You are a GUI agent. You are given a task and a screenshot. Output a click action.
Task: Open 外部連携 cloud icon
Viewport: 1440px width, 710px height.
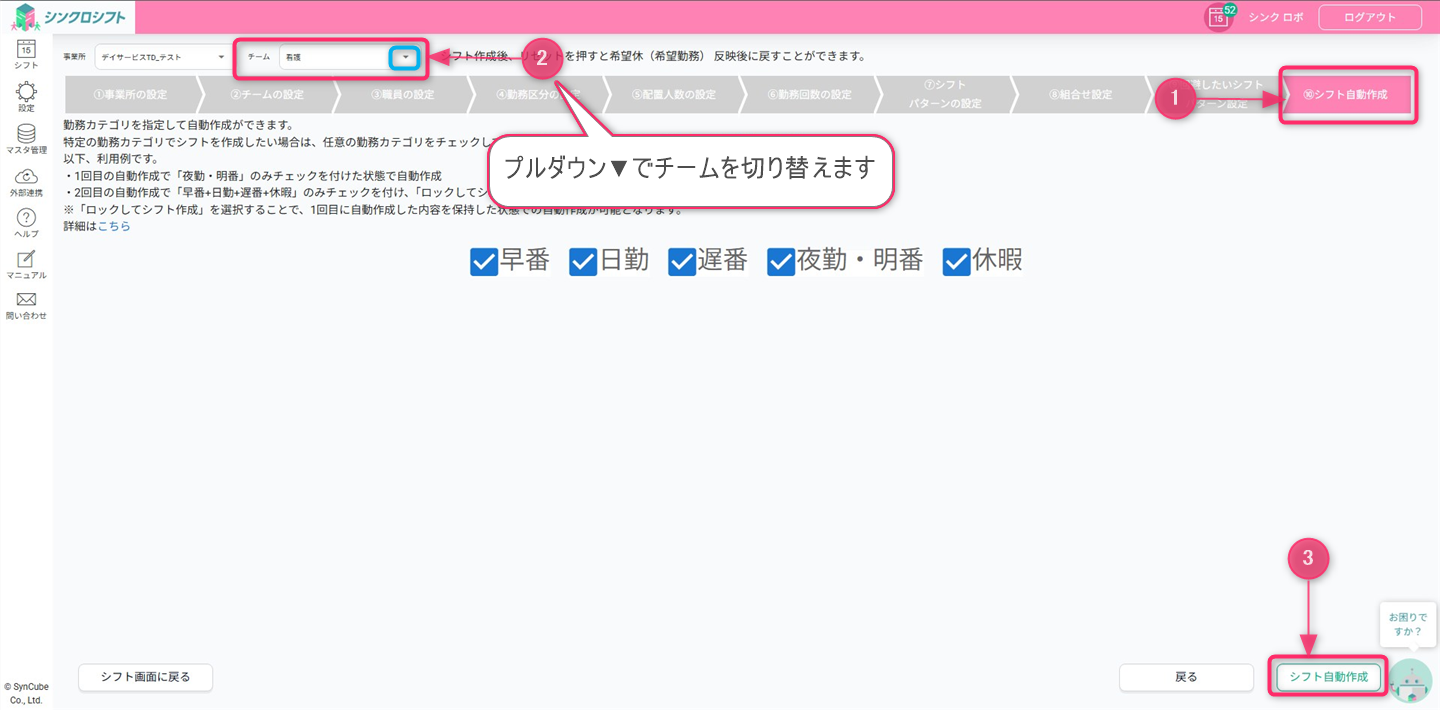tap(26, 177)
